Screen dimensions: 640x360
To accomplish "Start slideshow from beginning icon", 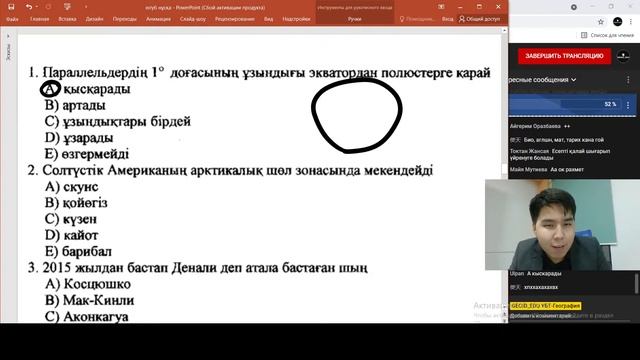I will (x=67, y=7).
